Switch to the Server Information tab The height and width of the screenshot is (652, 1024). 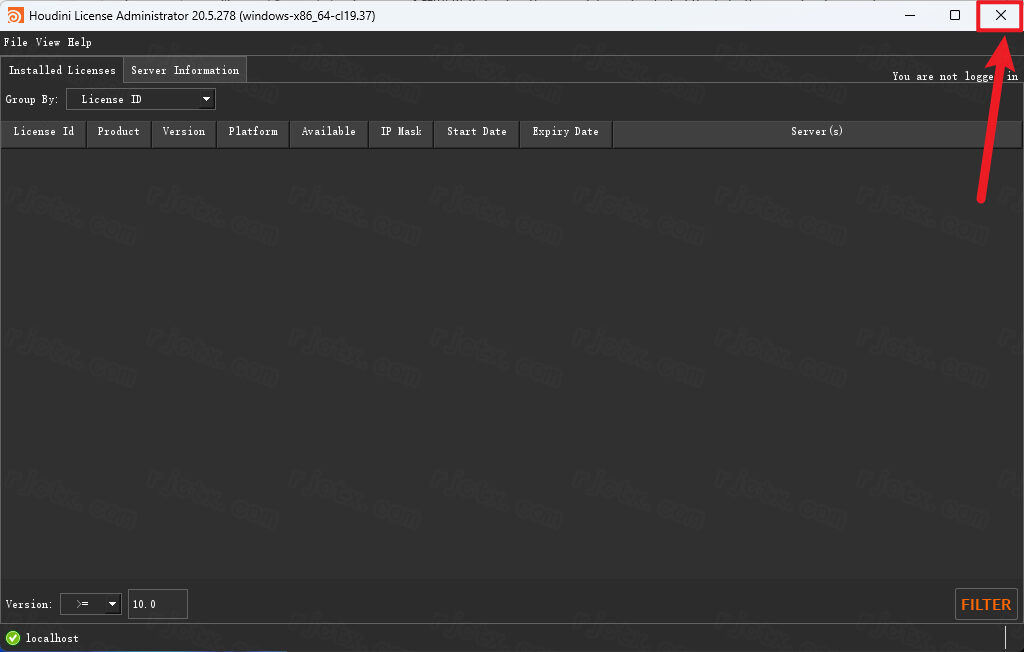185,70
